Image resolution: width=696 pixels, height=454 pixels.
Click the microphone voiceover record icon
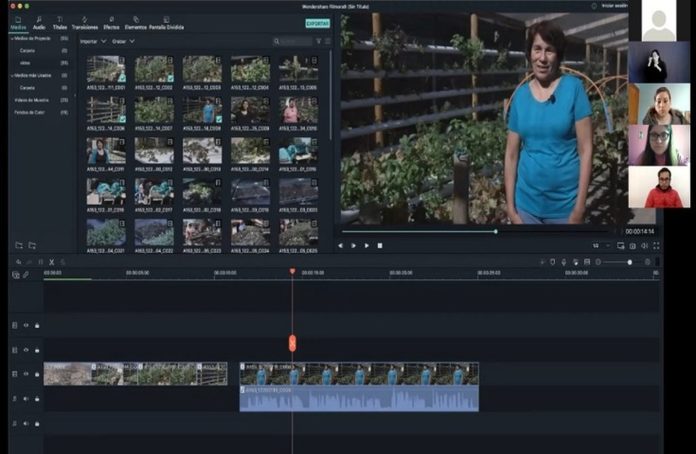coord(564,262)
